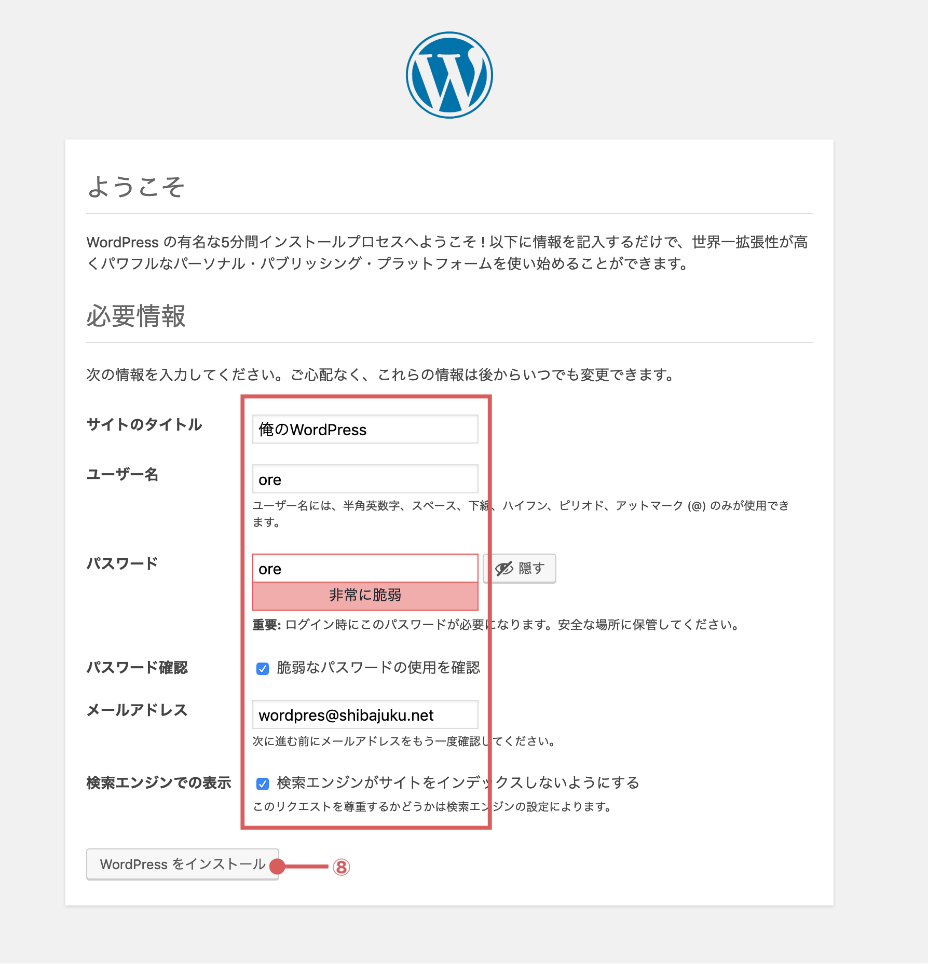Focus the サイトのタイトル input field
Screen dimensions: 928x964
coord(365,429)
